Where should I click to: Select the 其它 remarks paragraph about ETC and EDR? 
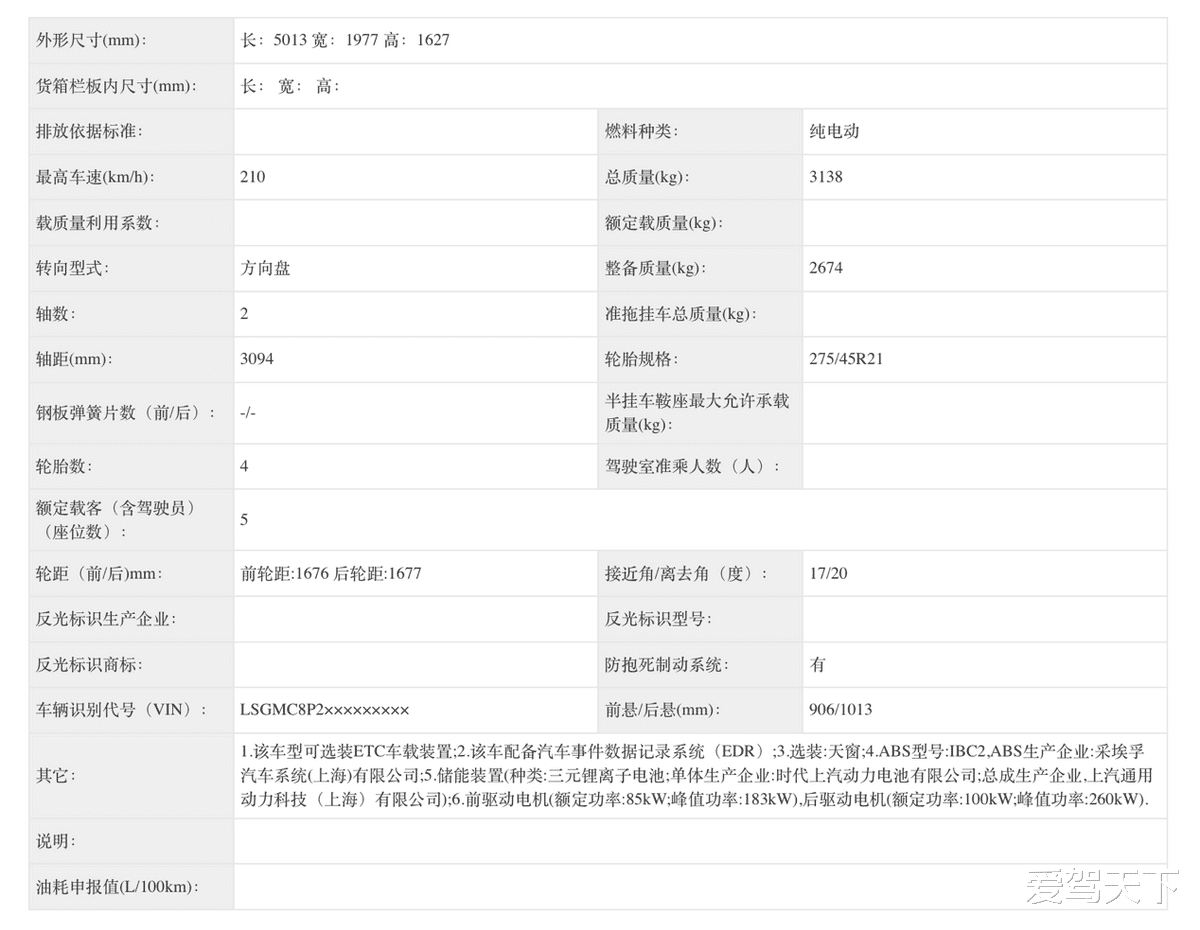[697, 775]
